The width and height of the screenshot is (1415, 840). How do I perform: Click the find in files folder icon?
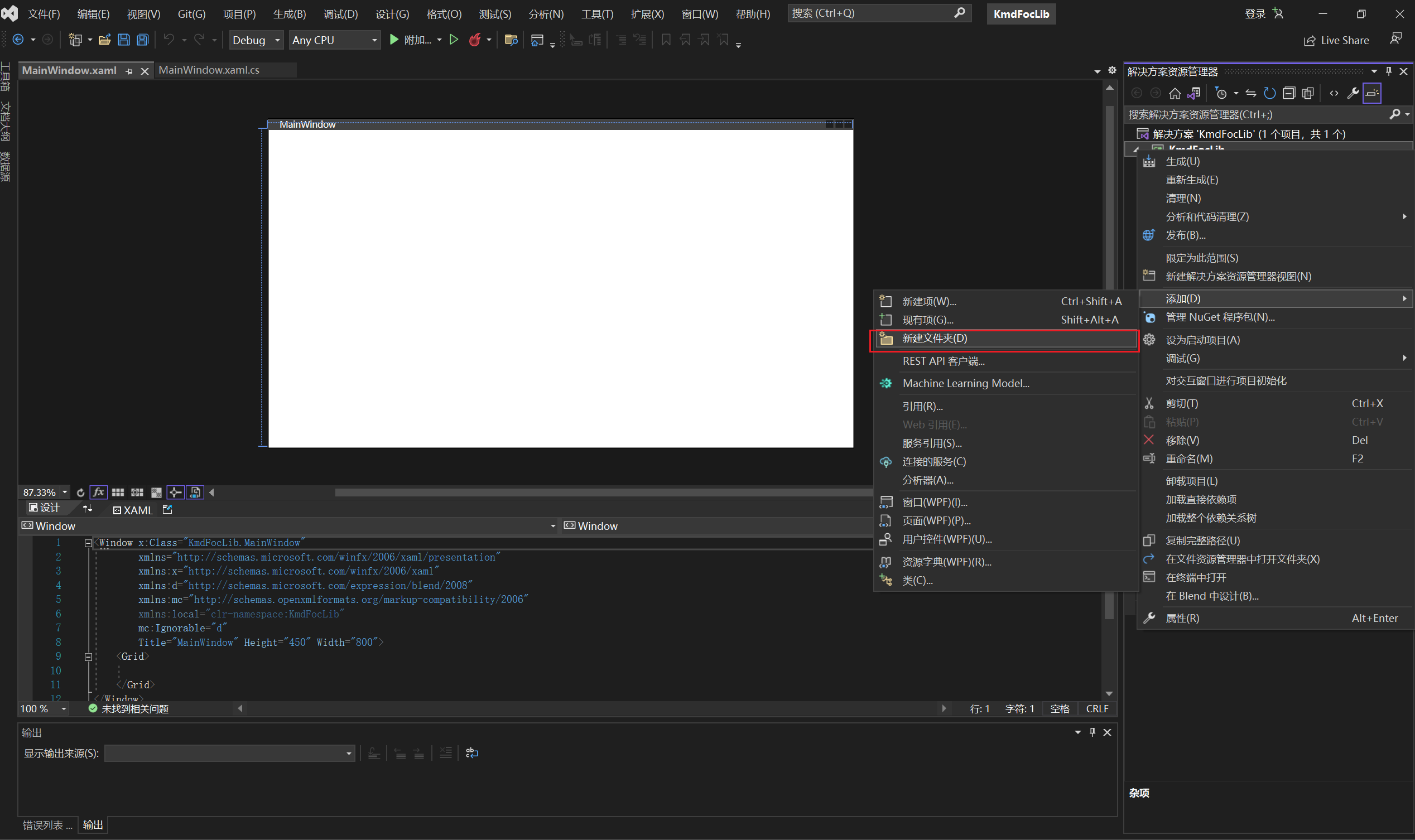[511, 40]
